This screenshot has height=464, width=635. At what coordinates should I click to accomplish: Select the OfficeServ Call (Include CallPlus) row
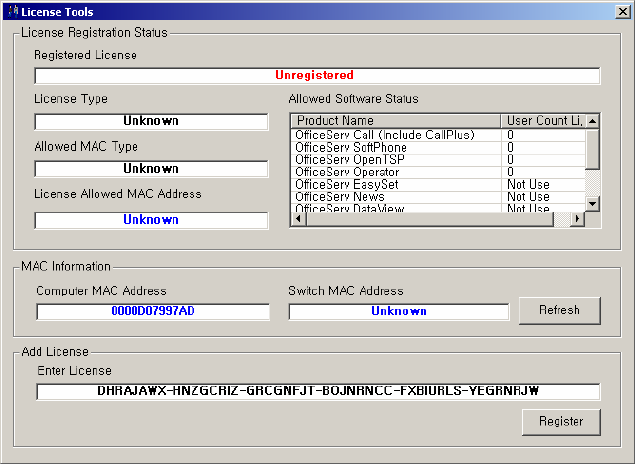pyautogui.click(x=385, y=135)
